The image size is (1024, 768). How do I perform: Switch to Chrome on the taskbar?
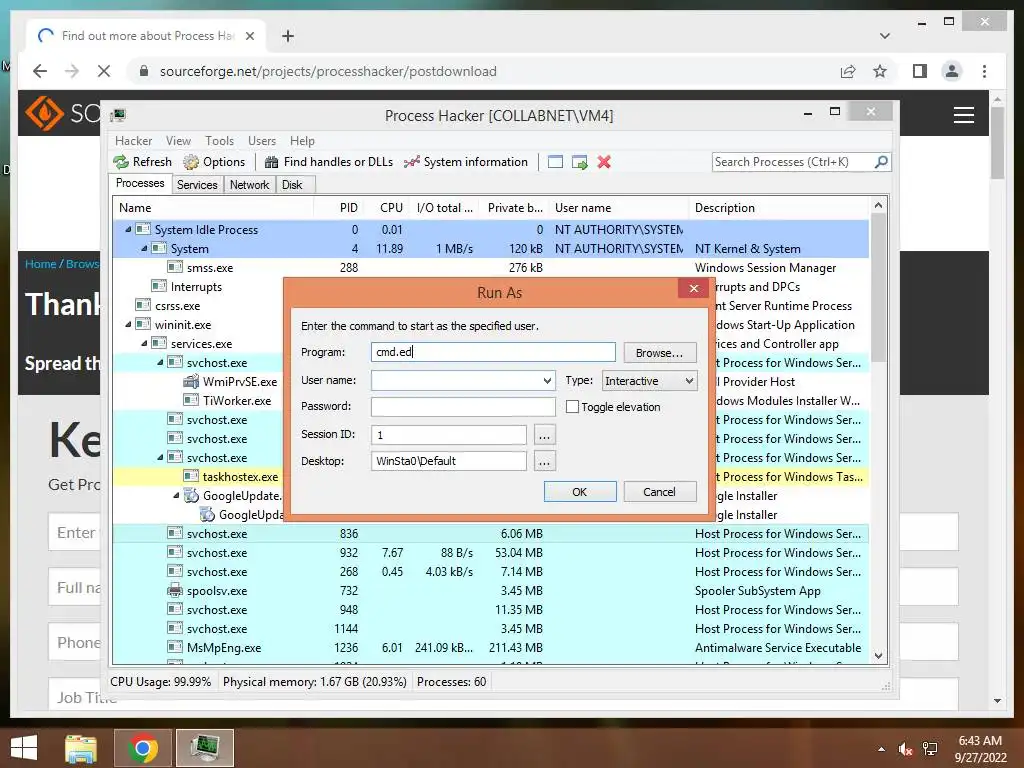coord(142,748)
